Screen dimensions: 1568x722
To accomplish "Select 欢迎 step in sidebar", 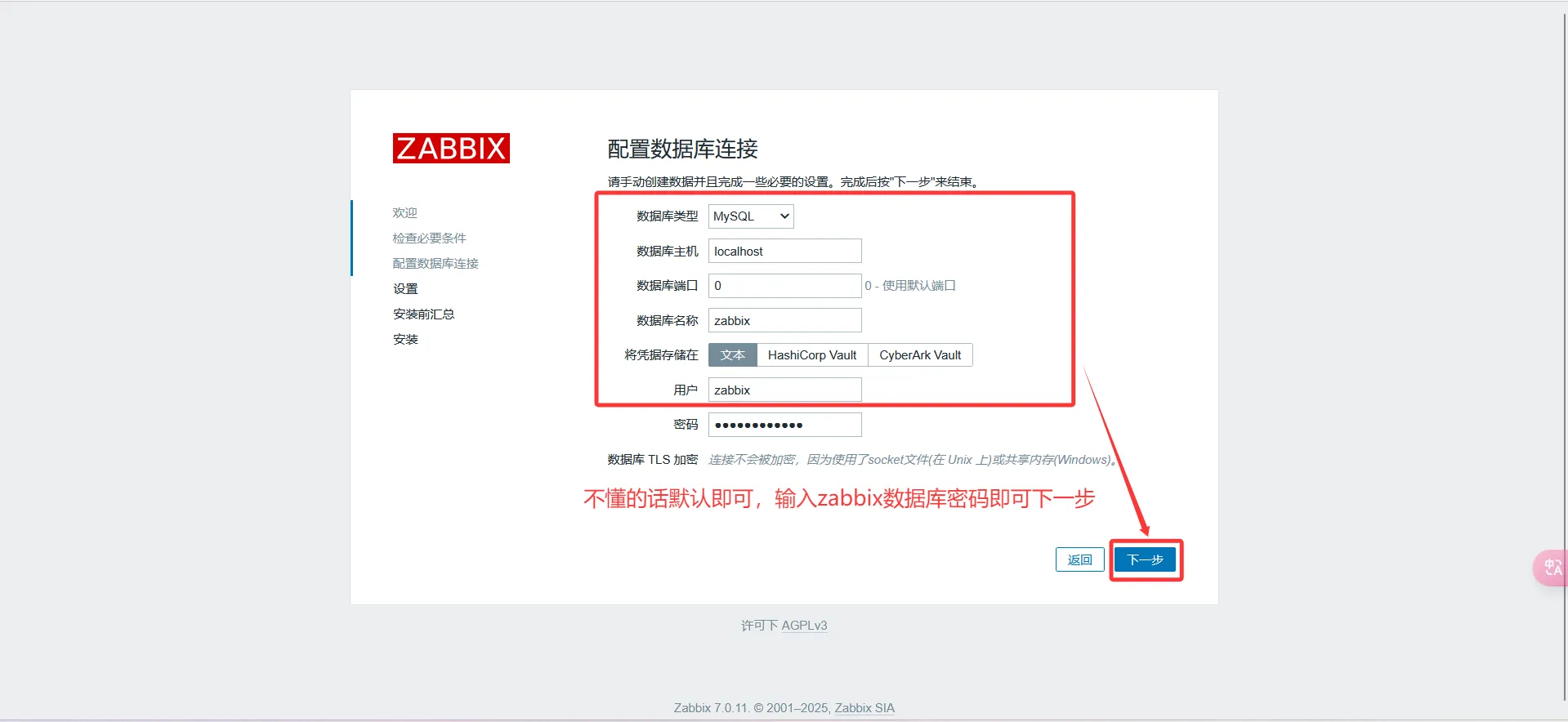I will [x=404, y=213].
